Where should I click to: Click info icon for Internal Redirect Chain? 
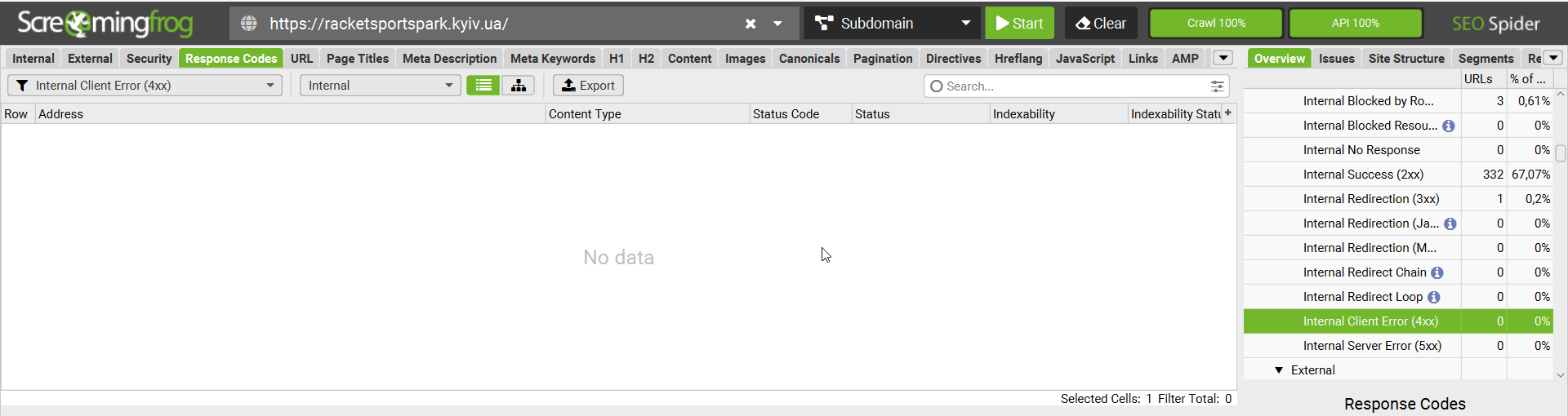click(x=1437, y=272)
